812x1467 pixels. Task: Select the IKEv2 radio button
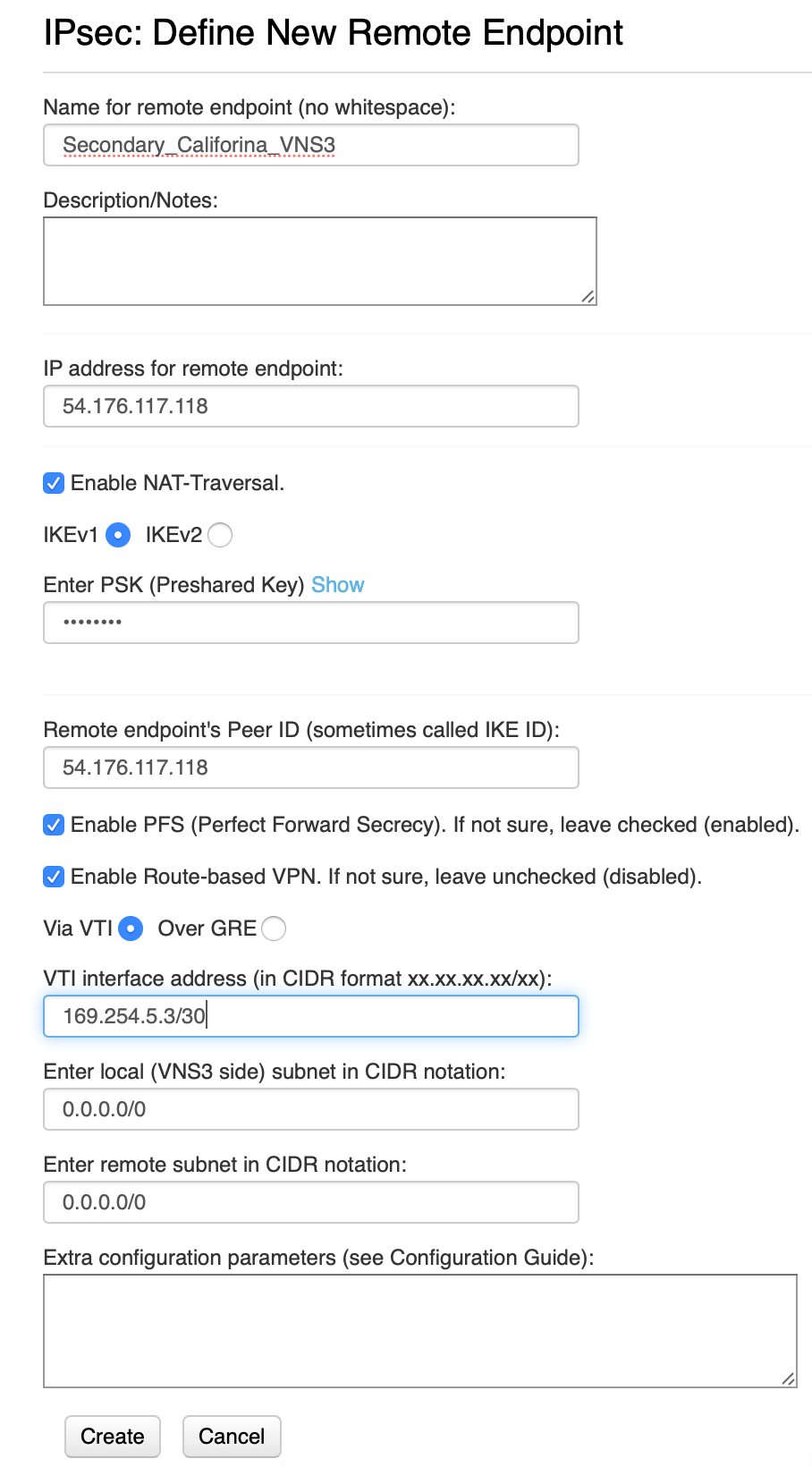(x=220, y=535)
